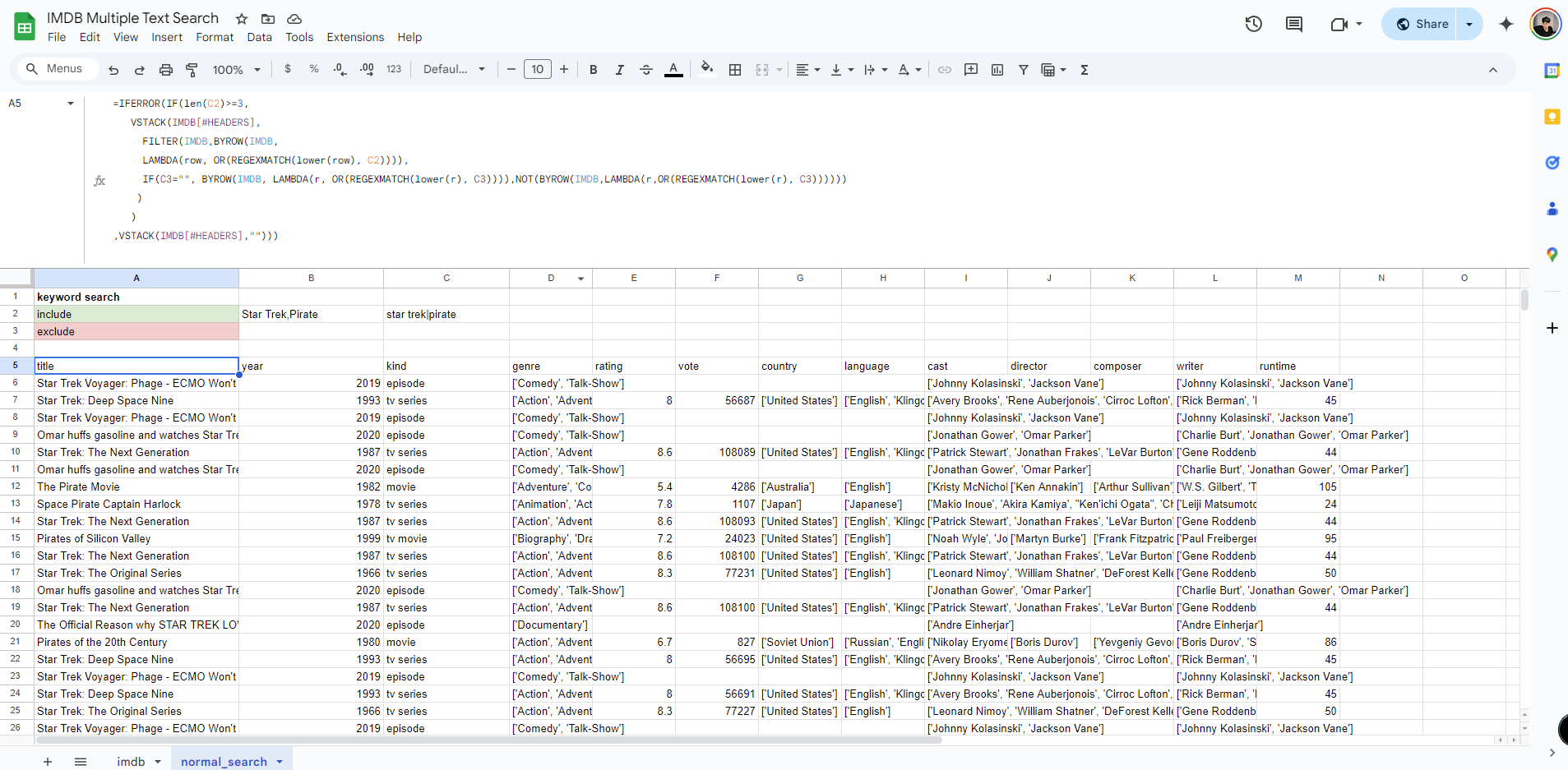This screenshot has height=770, width=1568.
Task: Open the Data menu
Action: 260,37
